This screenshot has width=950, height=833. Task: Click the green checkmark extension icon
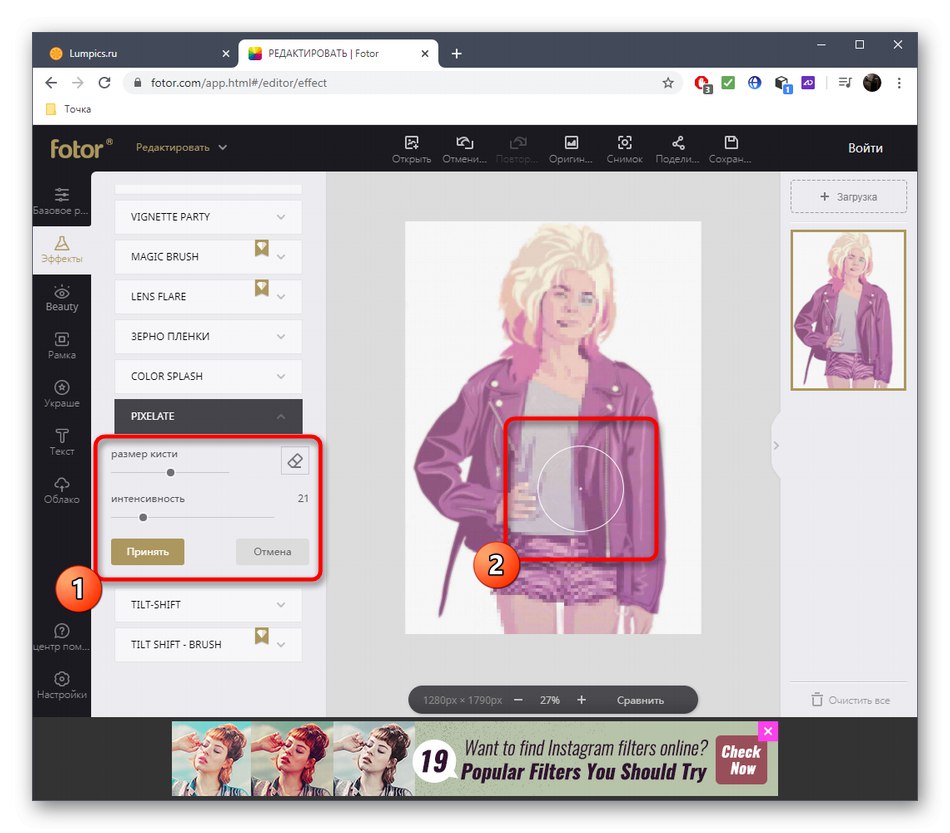click(x=728, y=83)
